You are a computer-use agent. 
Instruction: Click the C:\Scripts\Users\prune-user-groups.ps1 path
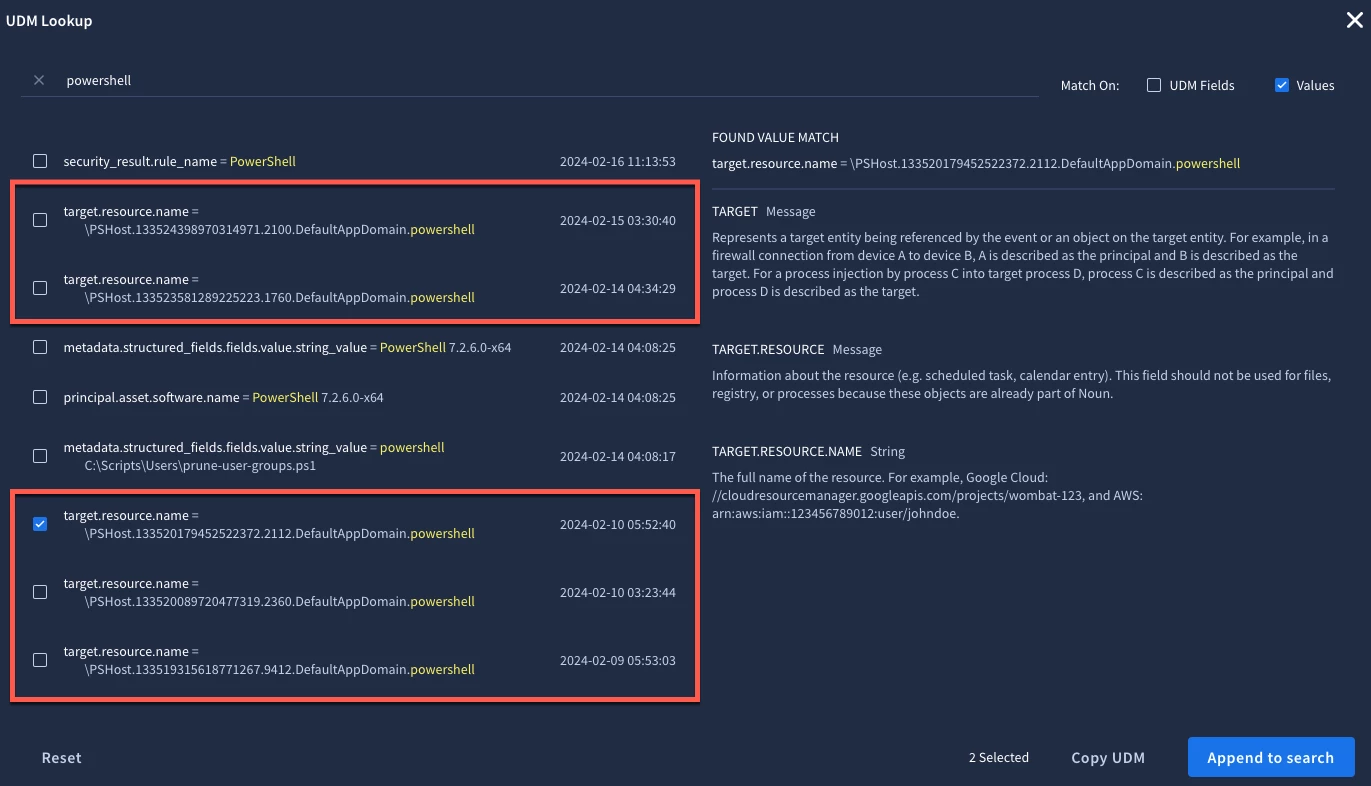(x=200, y=466)
